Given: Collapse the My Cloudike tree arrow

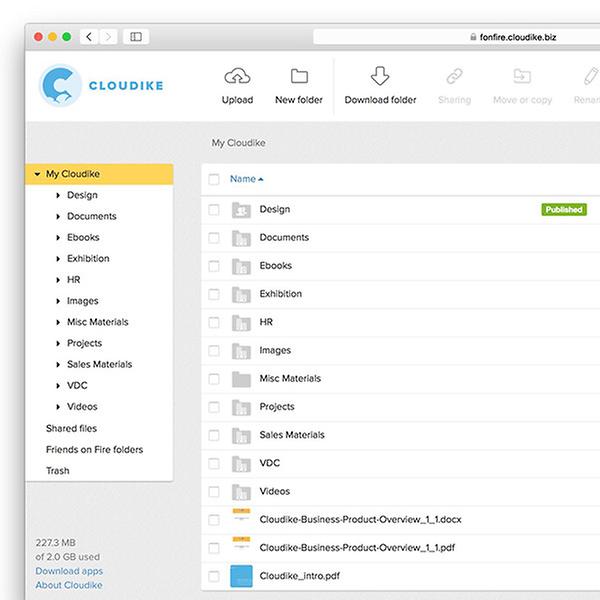Looking at the screenshot, I should tap(37, 174).
